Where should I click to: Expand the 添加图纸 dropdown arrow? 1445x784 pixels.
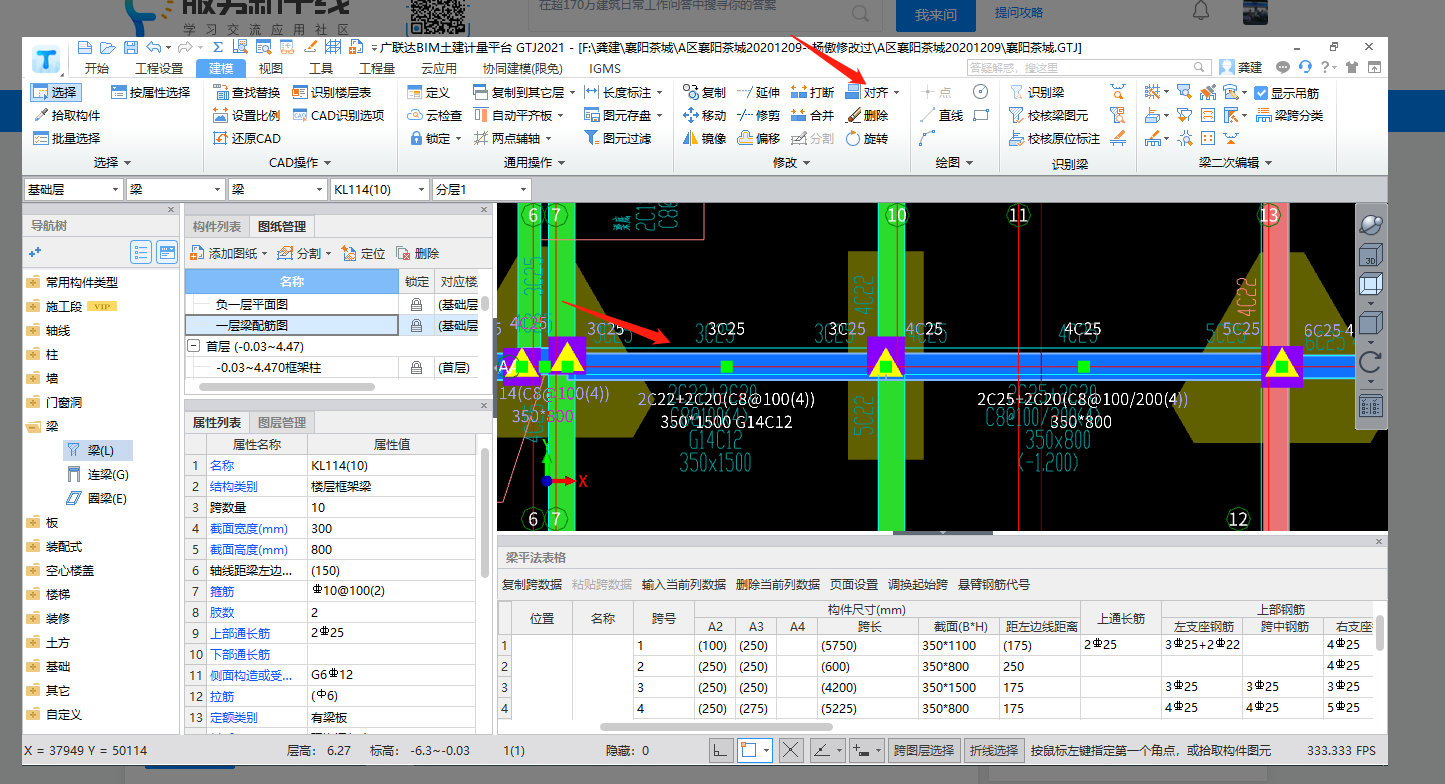pos(264,253)
